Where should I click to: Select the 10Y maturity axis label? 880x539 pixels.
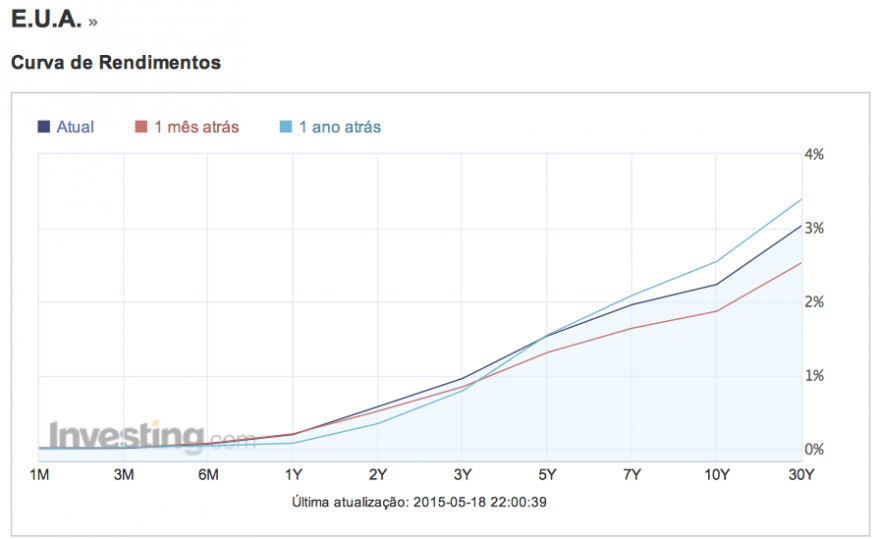click(x=716, y=474)
